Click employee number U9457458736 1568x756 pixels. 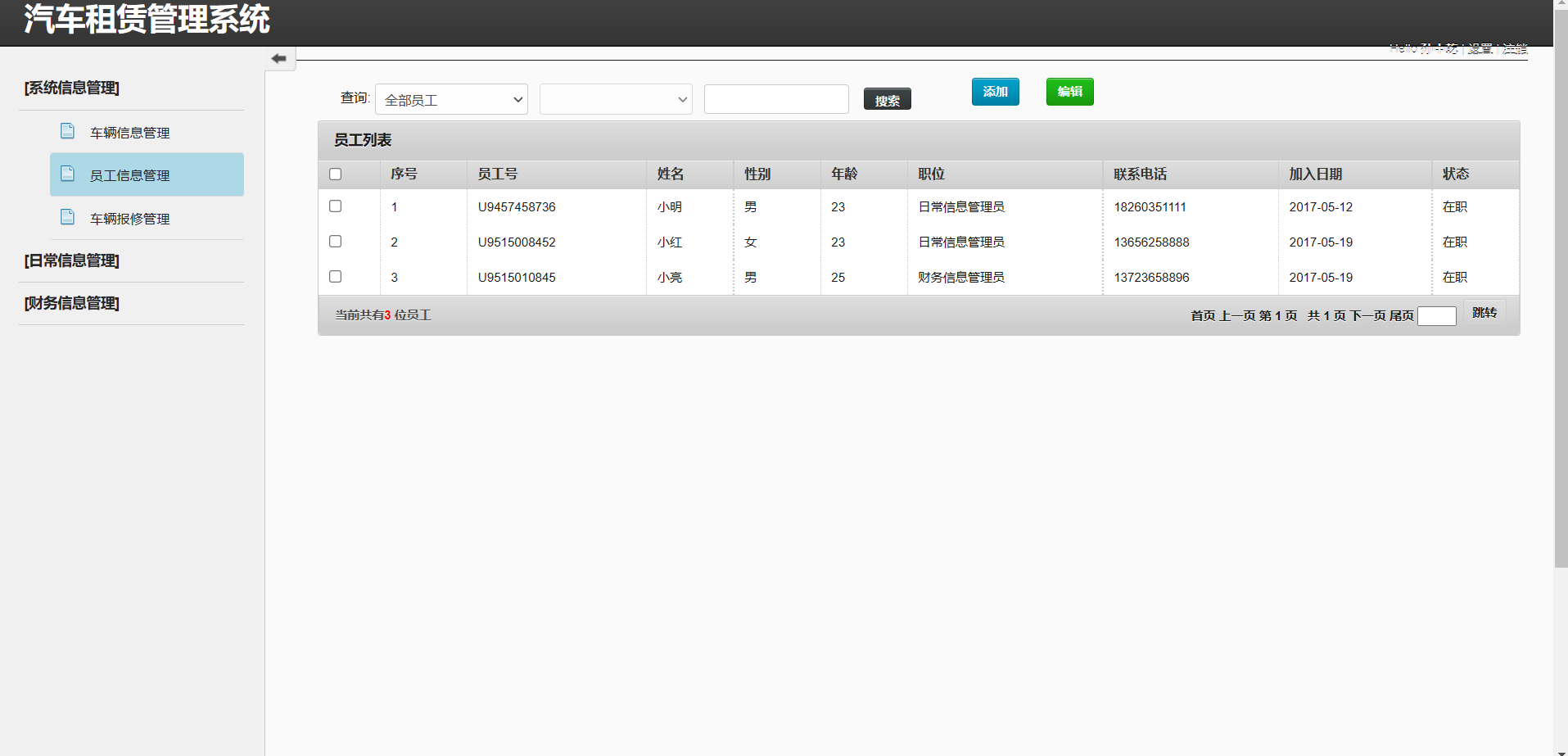coord(517,207)
